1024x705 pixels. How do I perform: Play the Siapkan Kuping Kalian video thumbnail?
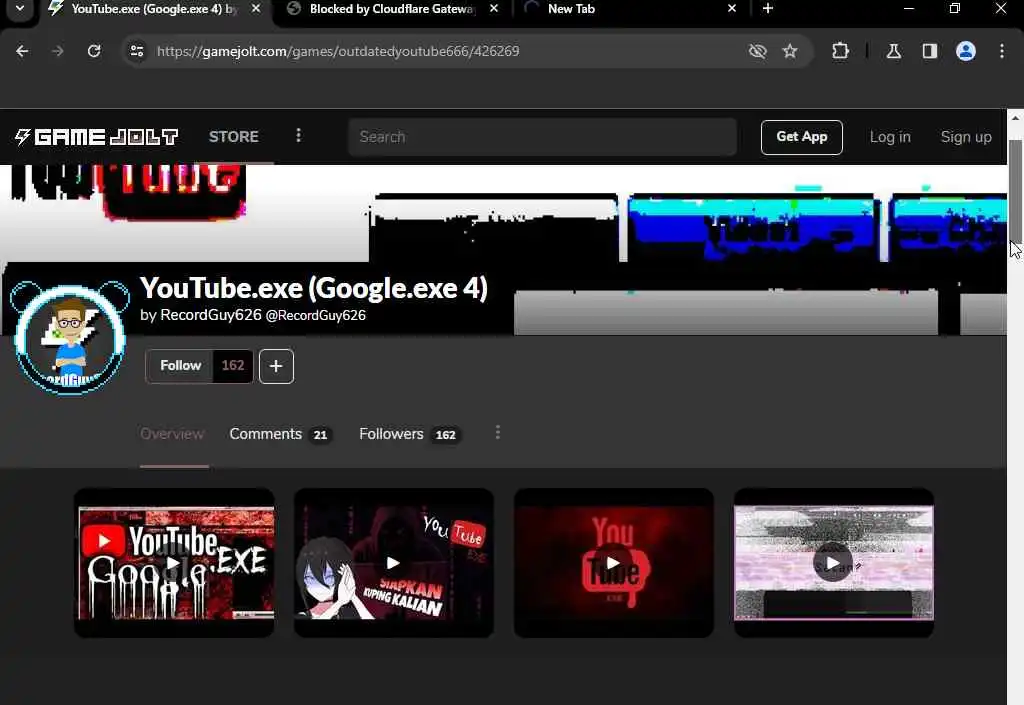[x=394, y=563]
